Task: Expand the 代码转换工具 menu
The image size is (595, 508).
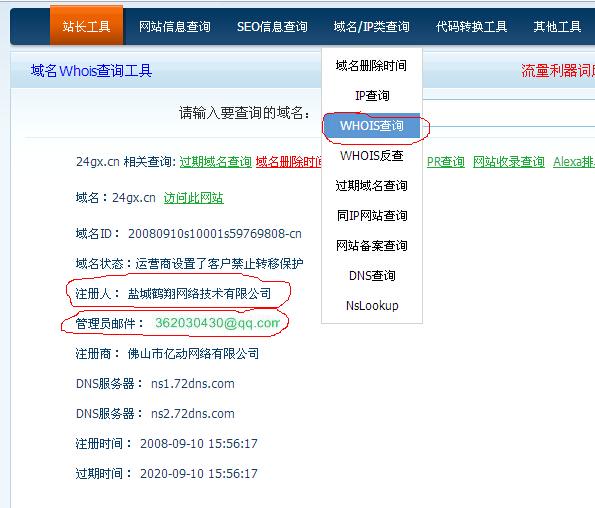Action: coord(471,27)
